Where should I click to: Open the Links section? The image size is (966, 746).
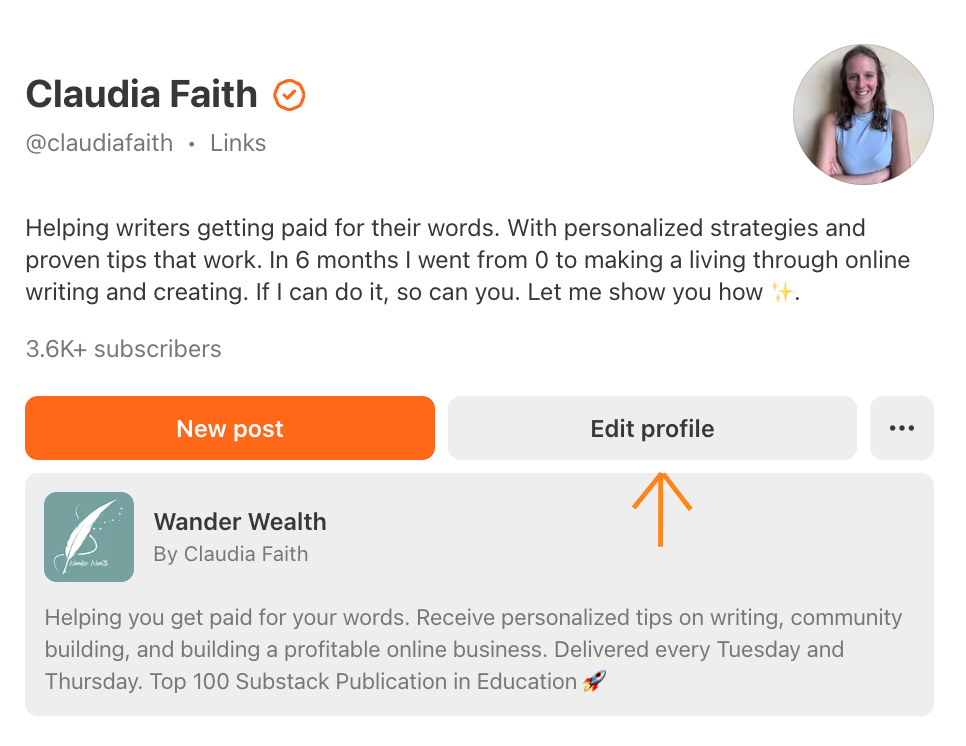click(x=237, y=143)
